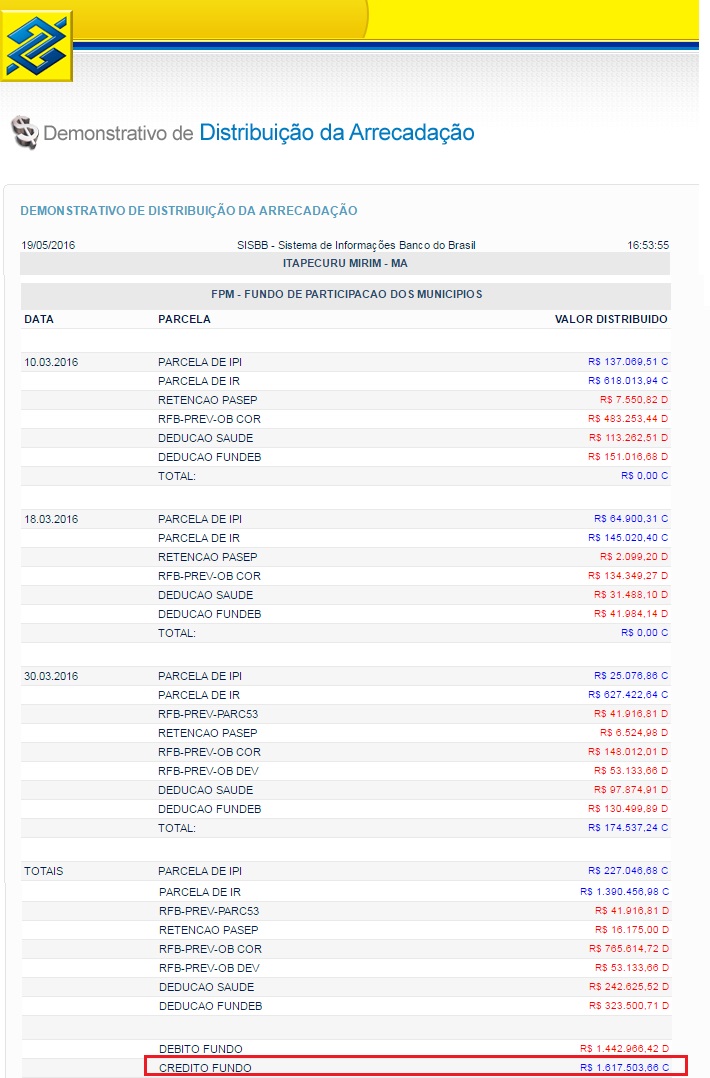Click the 30.03.2016 total value R$ 174.537,24

point(628,828)
